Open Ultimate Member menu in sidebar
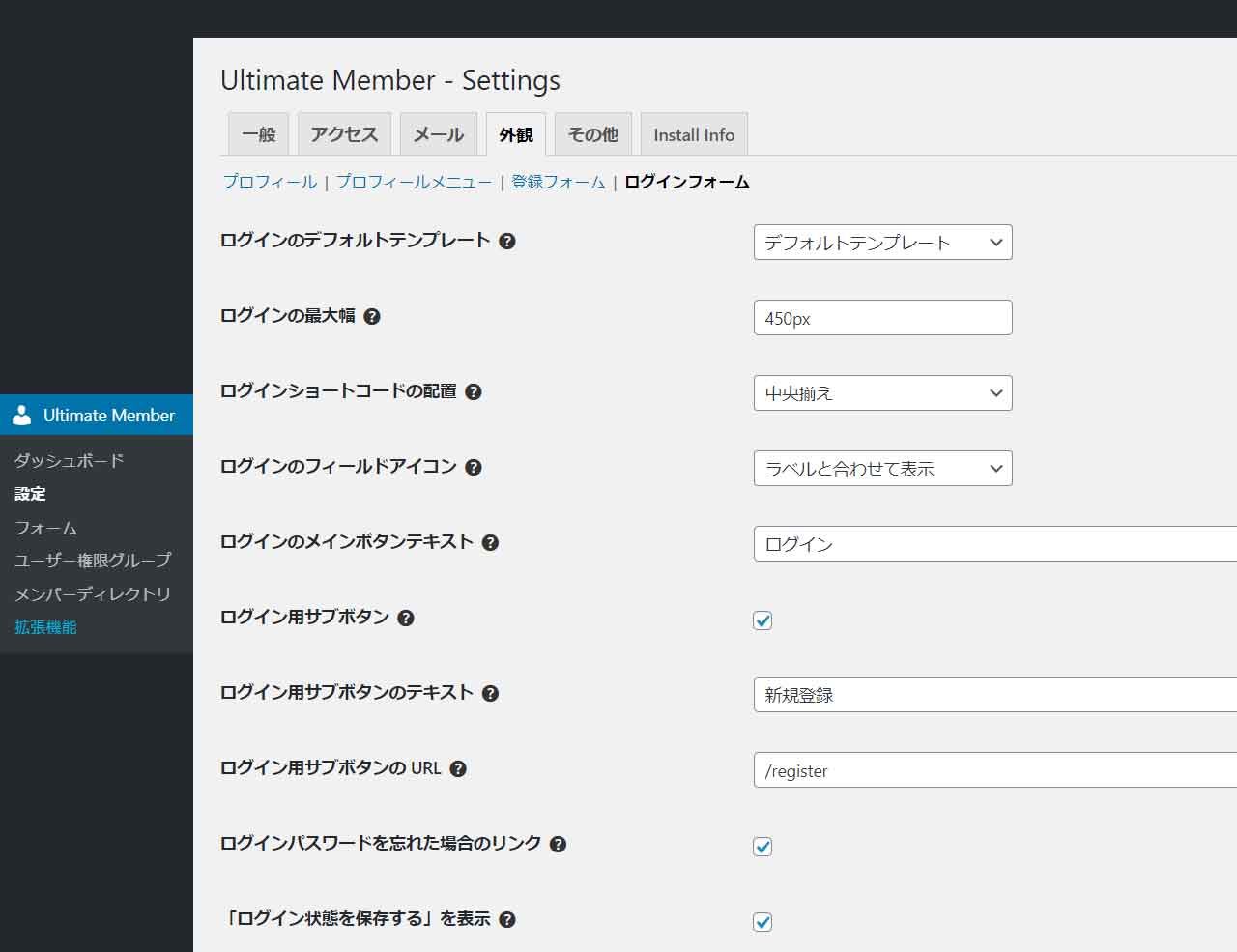 [97, 416]
